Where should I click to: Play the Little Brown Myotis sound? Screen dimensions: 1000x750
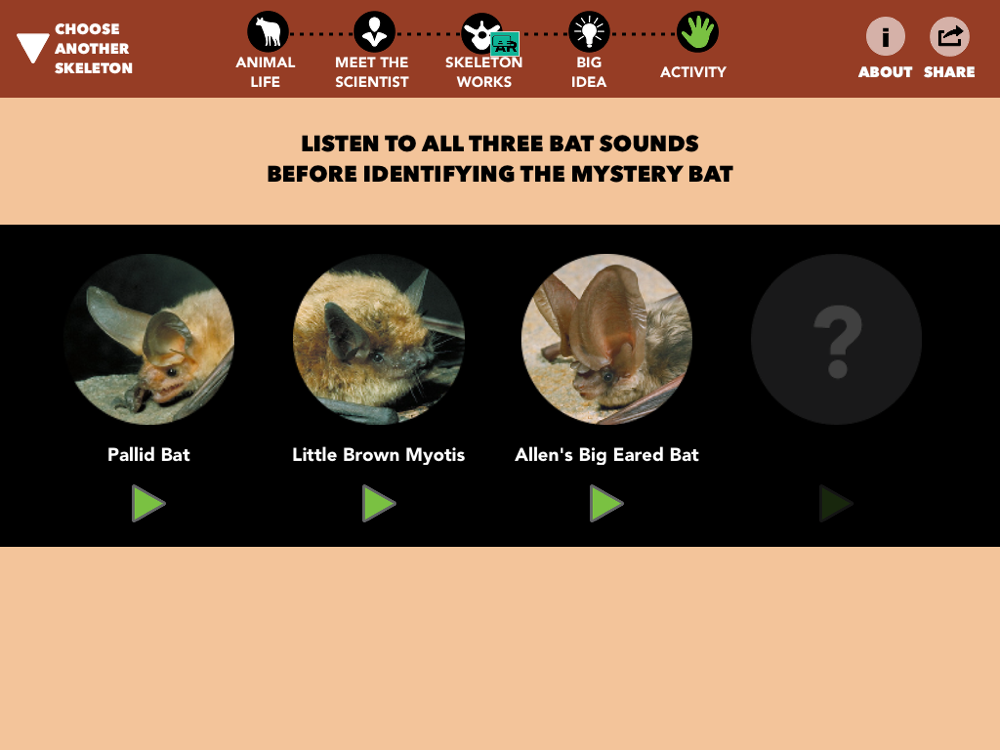tap(378, 503)
